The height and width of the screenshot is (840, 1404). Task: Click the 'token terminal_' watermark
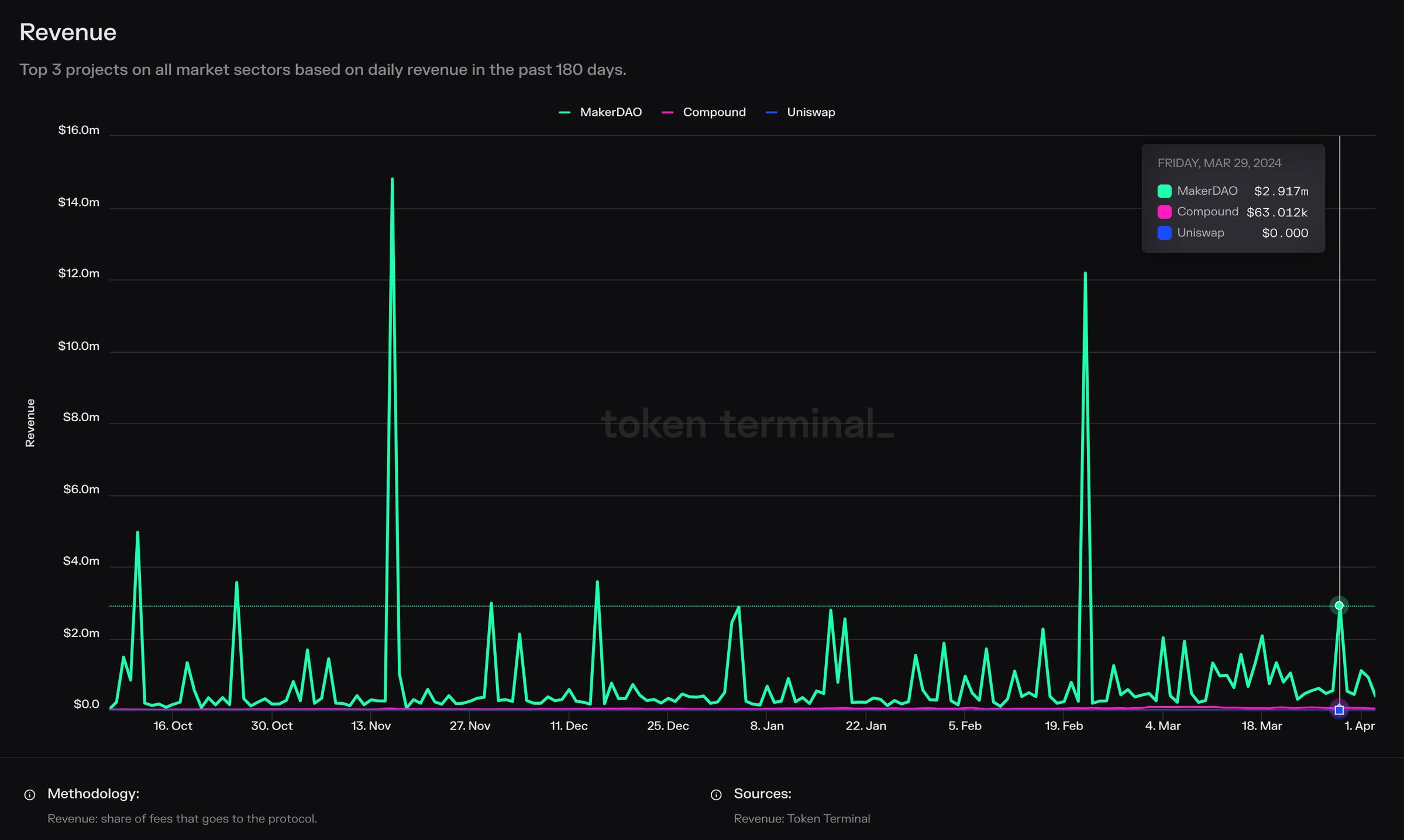(747, 424)
